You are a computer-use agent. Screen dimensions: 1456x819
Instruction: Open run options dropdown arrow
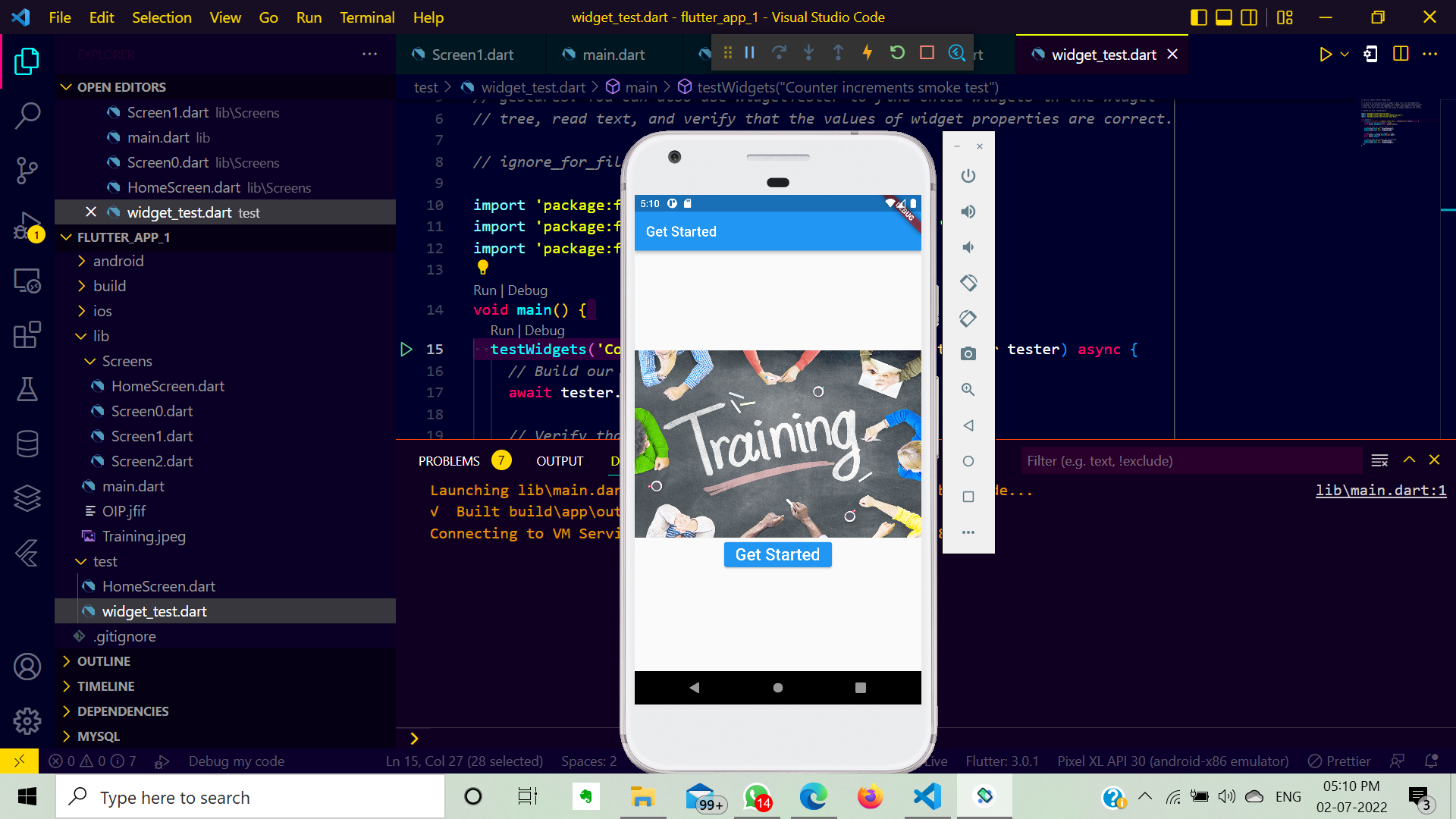point(1345,54)
